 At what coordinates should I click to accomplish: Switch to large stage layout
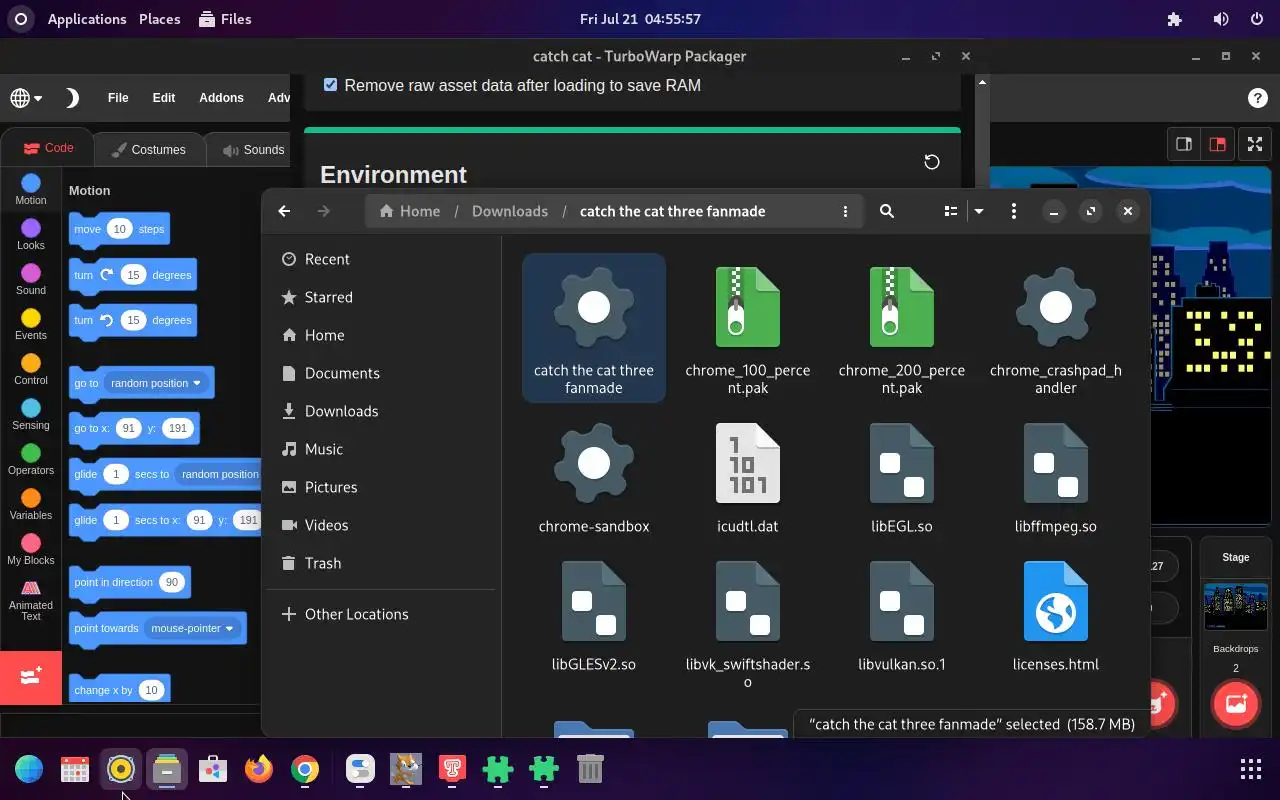1217,144
